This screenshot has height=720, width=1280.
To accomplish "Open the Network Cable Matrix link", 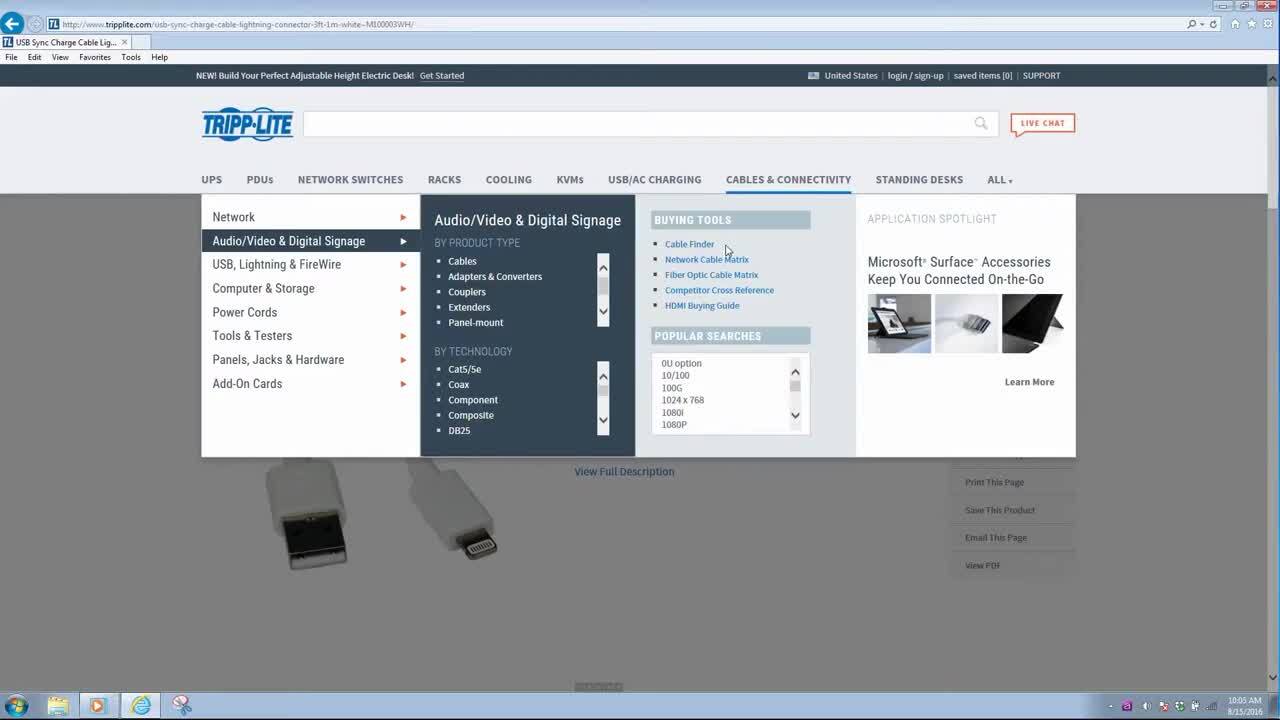I will pyautogui.click(x=706, y=260).
